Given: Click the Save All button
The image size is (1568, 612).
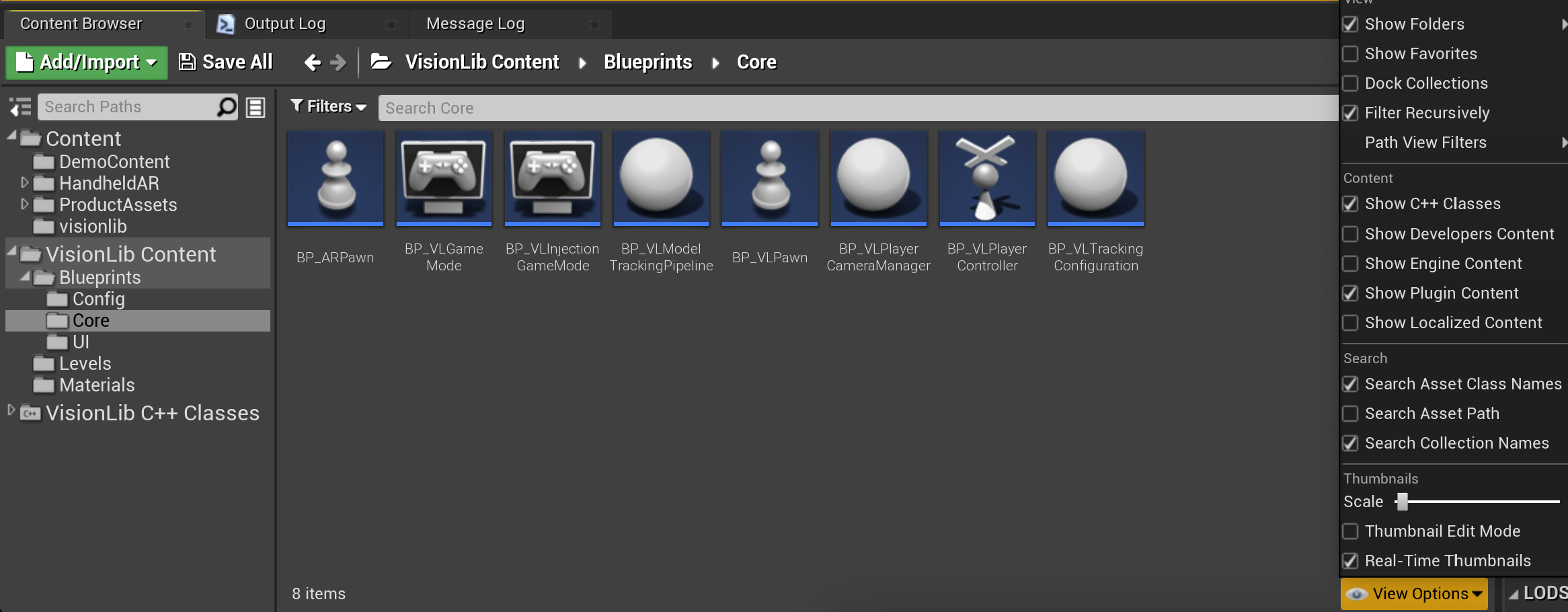Looking at the screenshot, I should [x=225, y=63].
